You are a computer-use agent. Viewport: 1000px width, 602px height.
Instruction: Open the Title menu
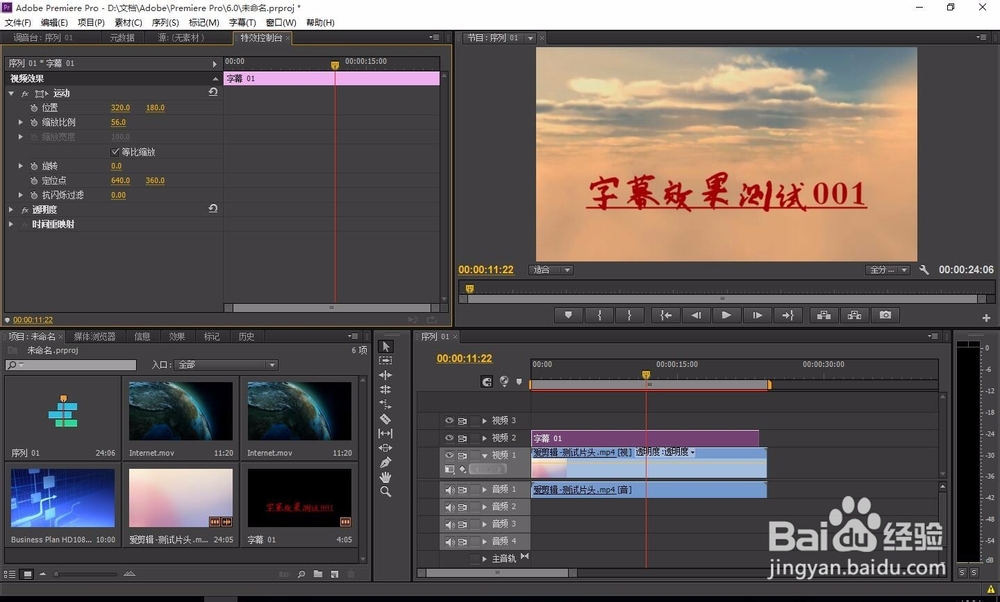pos(242,22)
